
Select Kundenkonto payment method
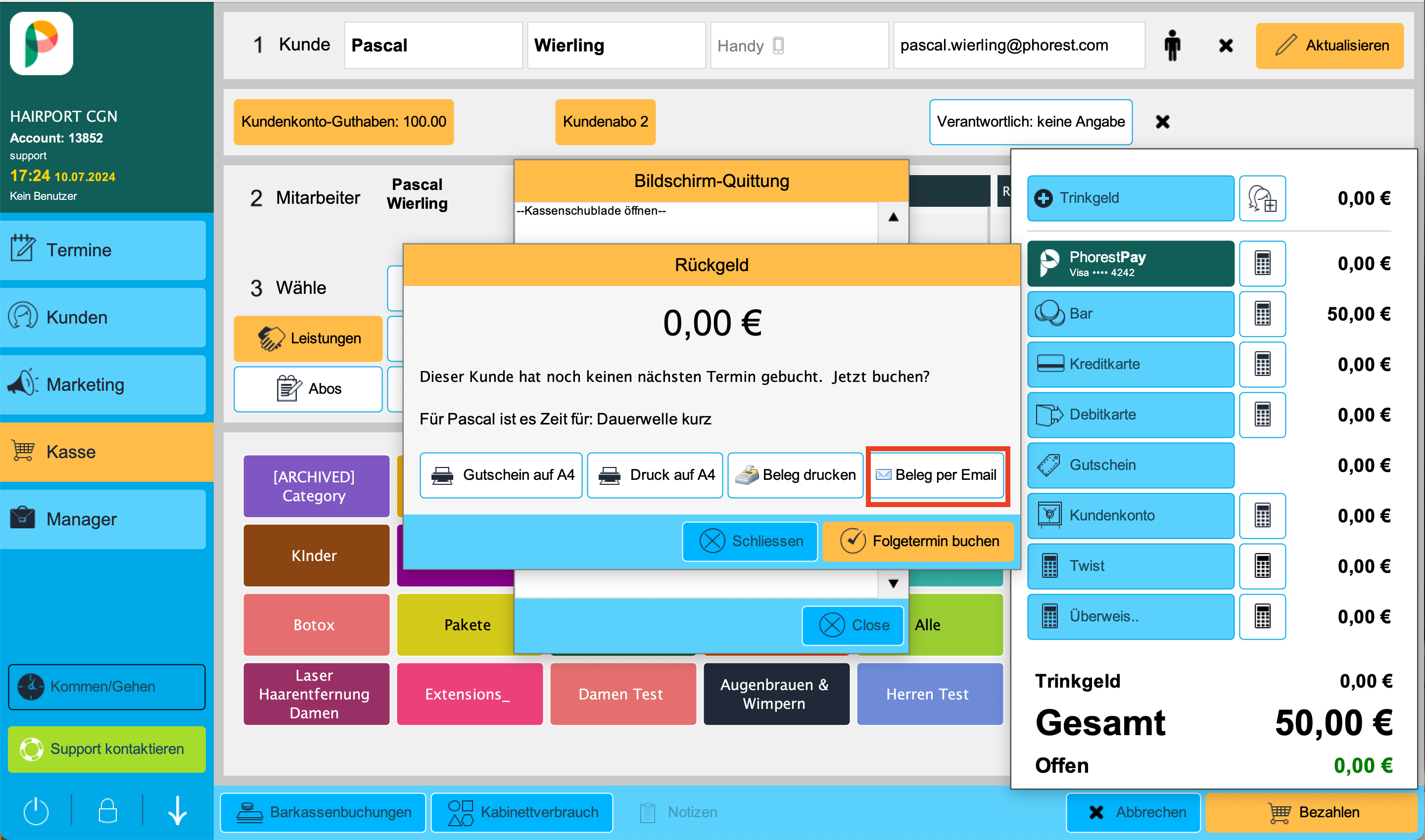(x=1130, y=515)
